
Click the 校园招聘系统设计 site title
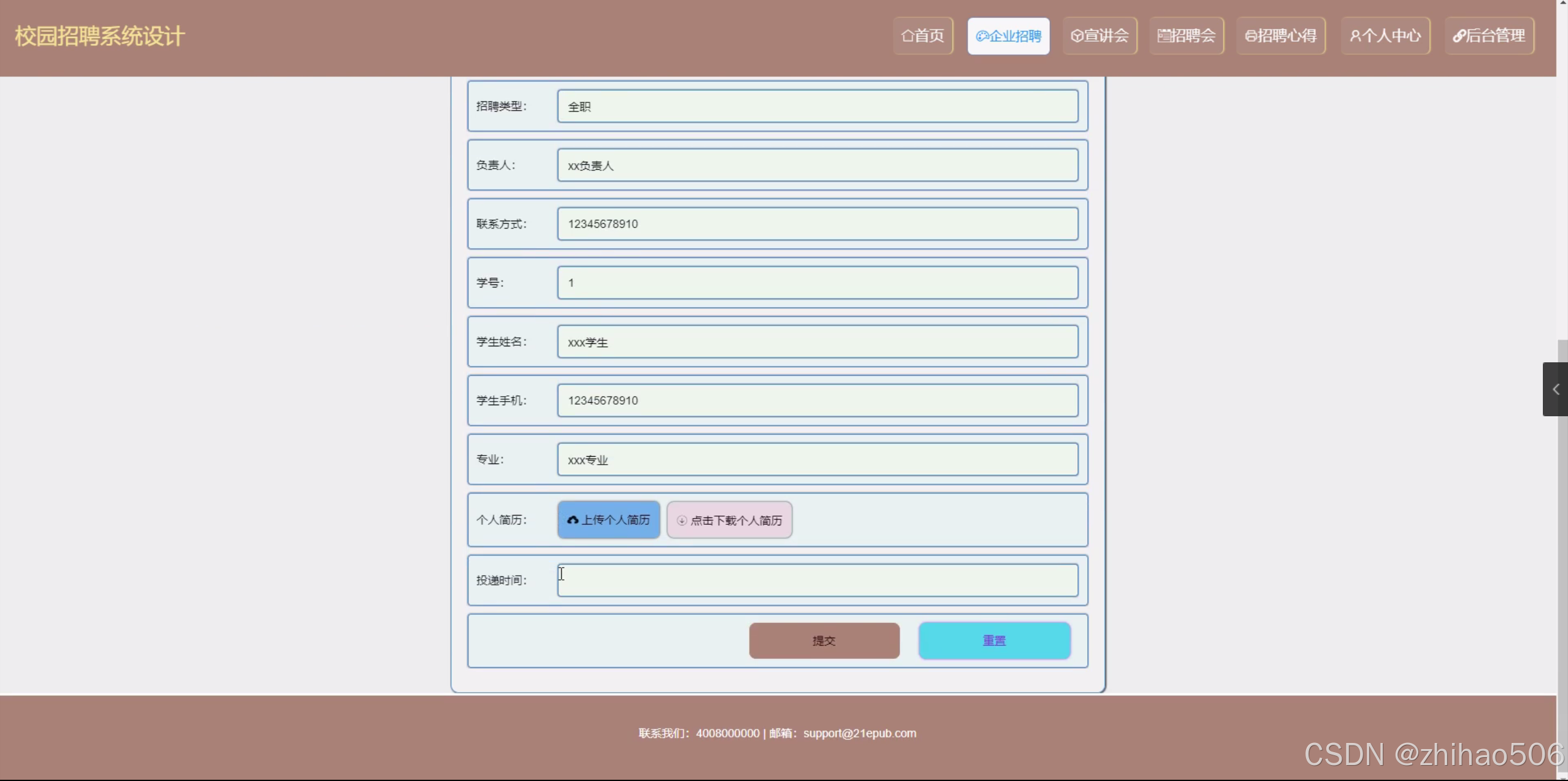[x=99, y=36]
